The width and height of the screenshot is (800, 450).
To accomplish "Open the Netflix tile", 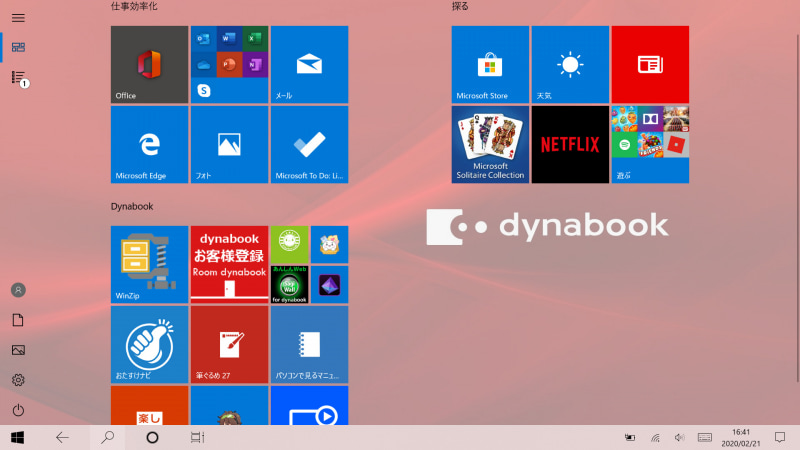I will [570, 145].
